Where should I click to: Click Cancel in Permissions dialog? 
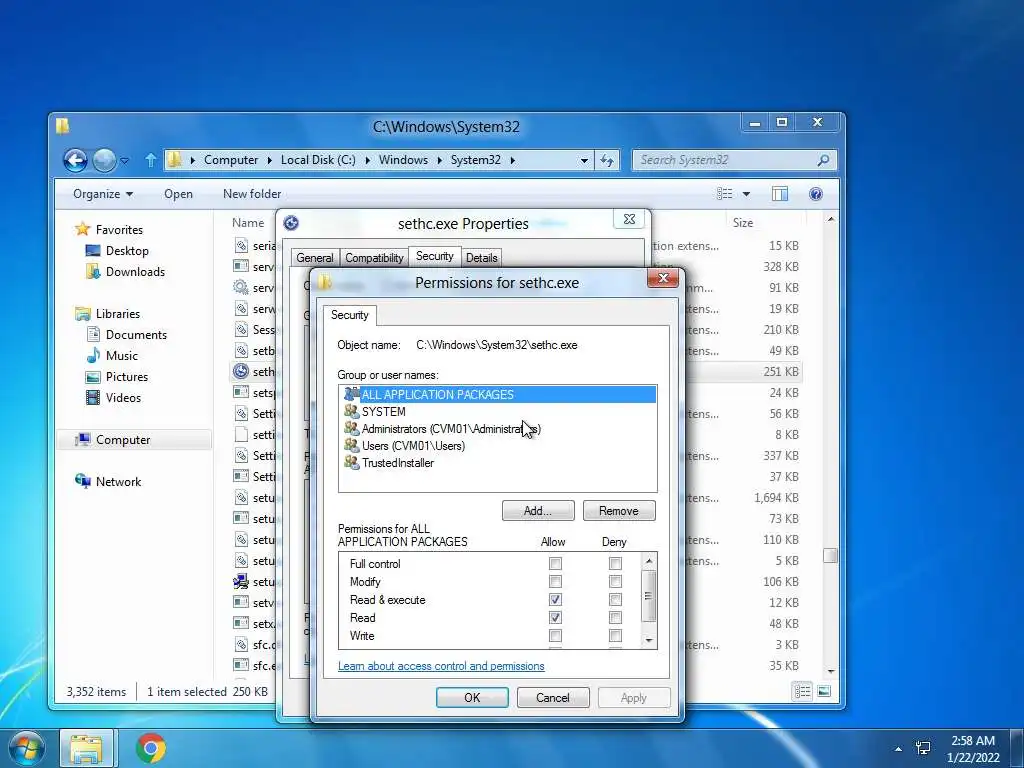pyautogui.click(x=553, y=697)
